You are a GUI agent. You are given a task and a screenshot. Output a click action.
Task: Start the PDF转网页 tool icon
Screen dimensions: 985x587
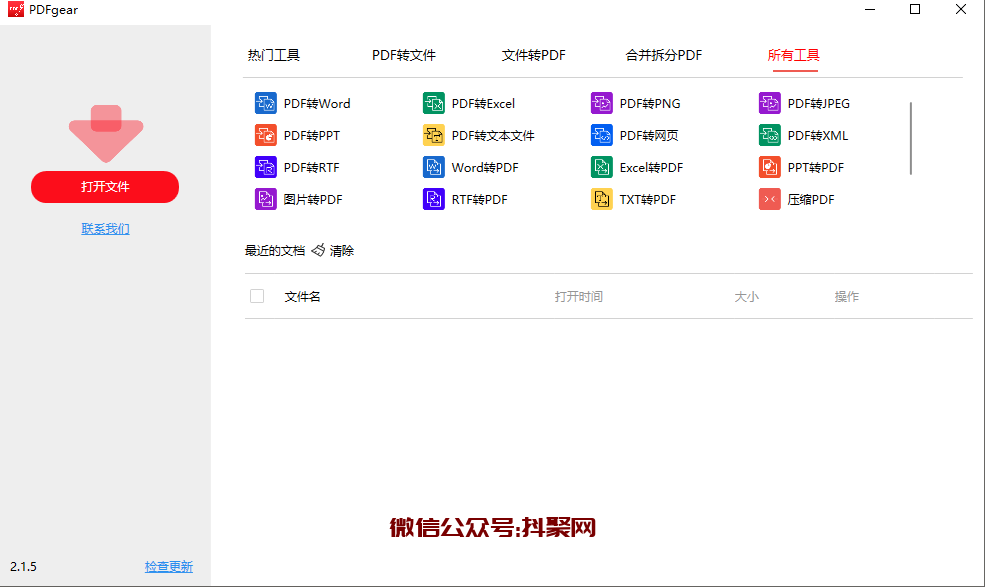pyautogui.click(x=602, y=135)
